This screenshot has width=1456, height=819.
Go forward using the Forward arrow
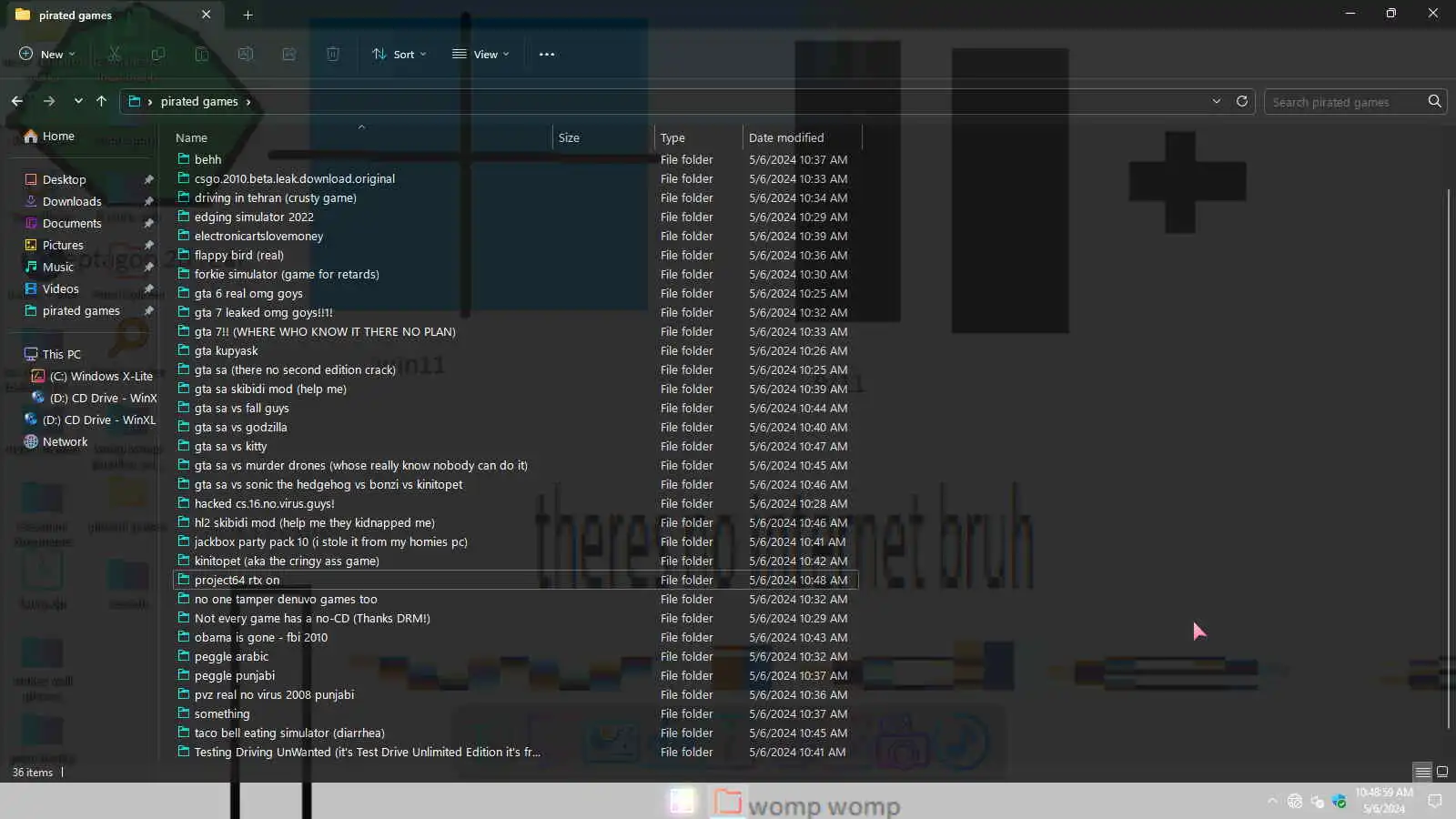click(49, 101)
